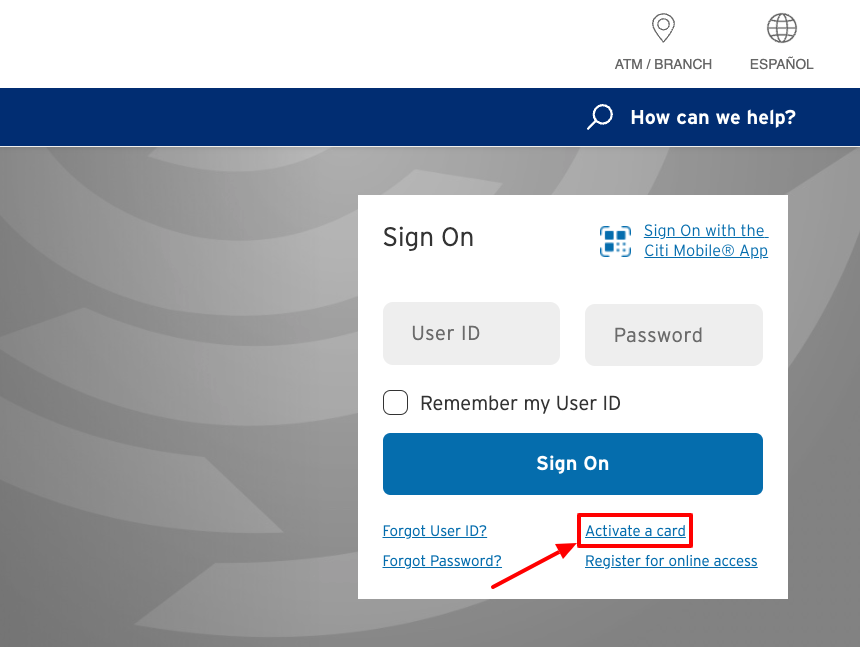The width and height of the screenshot is (860, 647).
Task: Click the blue Sign On button
Action: point(573,464)
